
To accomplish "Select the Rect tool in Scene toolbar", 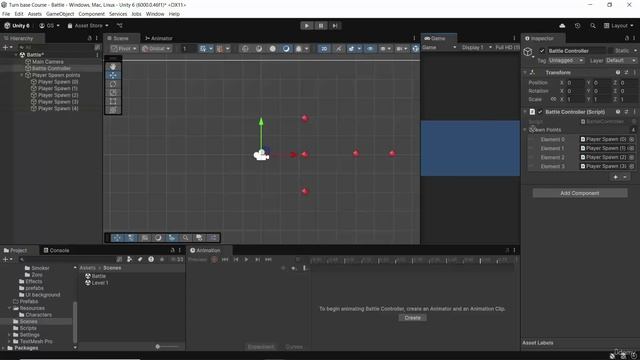I will click(113, 101).
